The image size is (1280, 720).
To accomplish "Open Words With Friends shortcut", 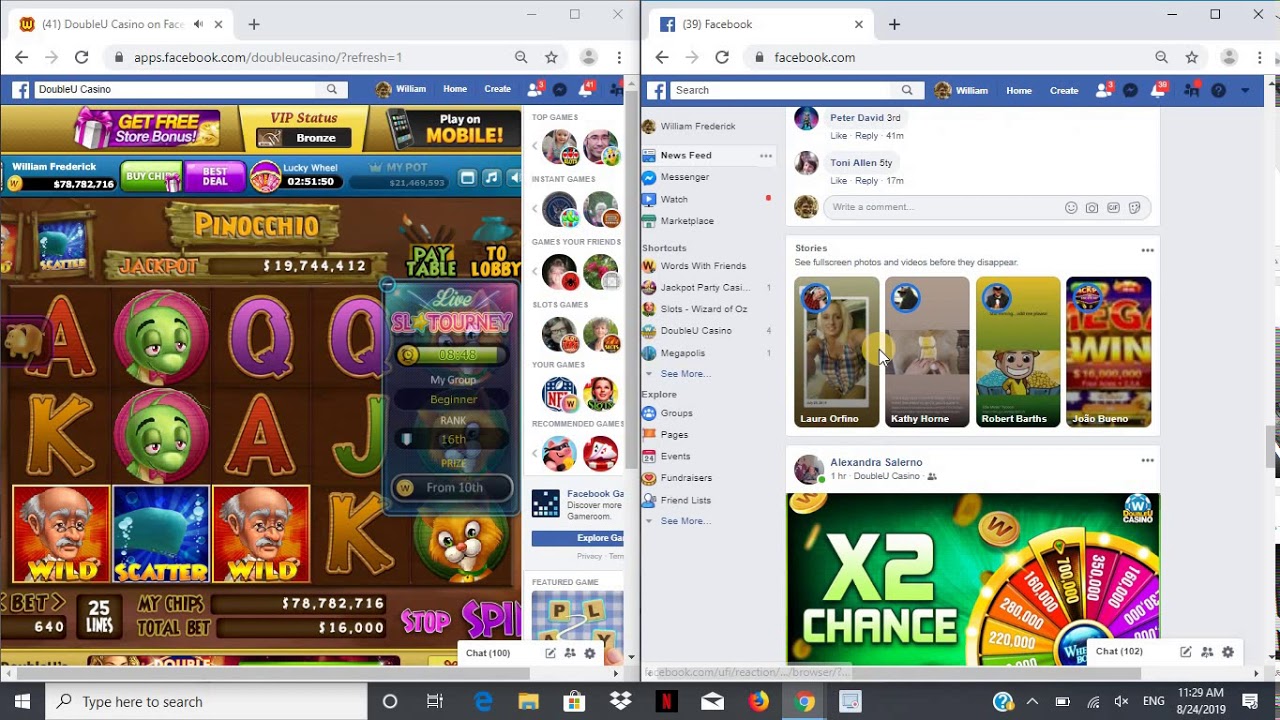I will (703, 266).
